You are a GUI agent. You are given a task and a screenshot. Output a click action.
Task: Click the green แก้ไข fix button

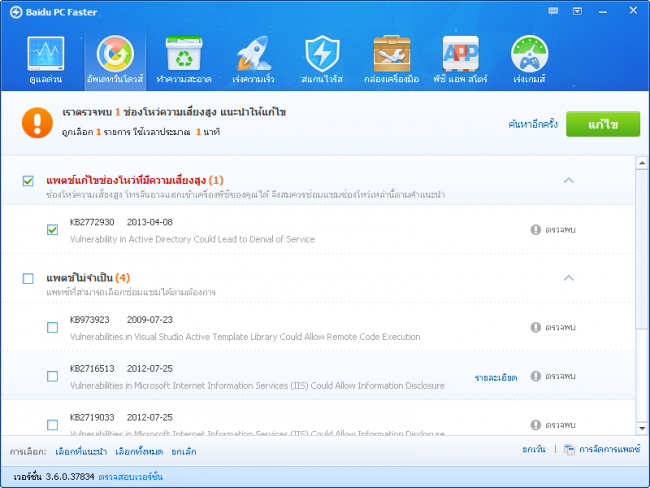[x=603, y=124]
